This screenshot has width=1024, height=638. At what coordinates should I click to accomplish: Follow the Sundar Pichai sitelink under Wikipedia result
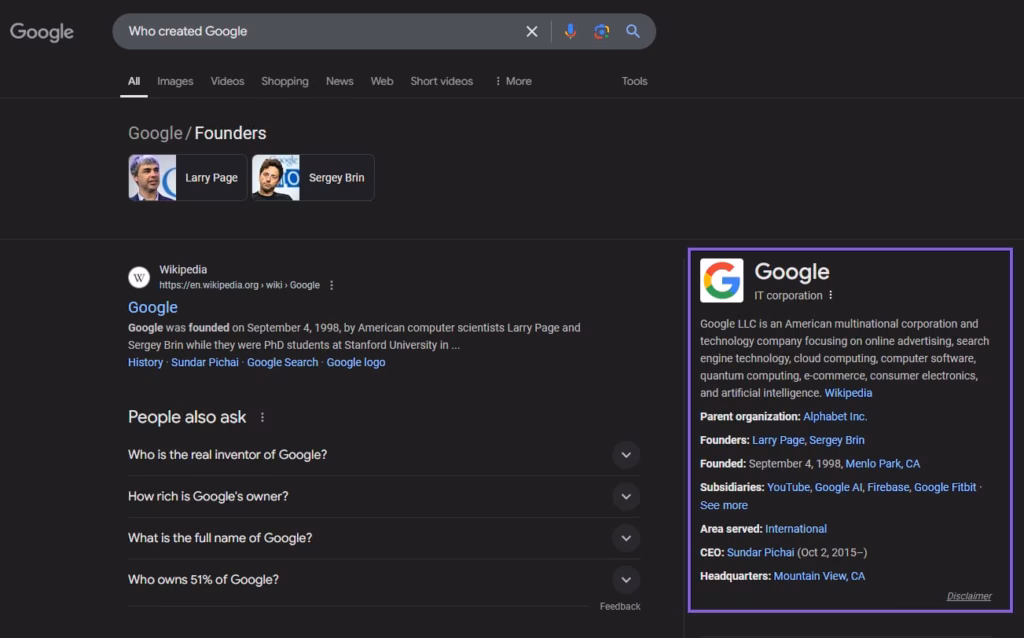coord(204,362)
